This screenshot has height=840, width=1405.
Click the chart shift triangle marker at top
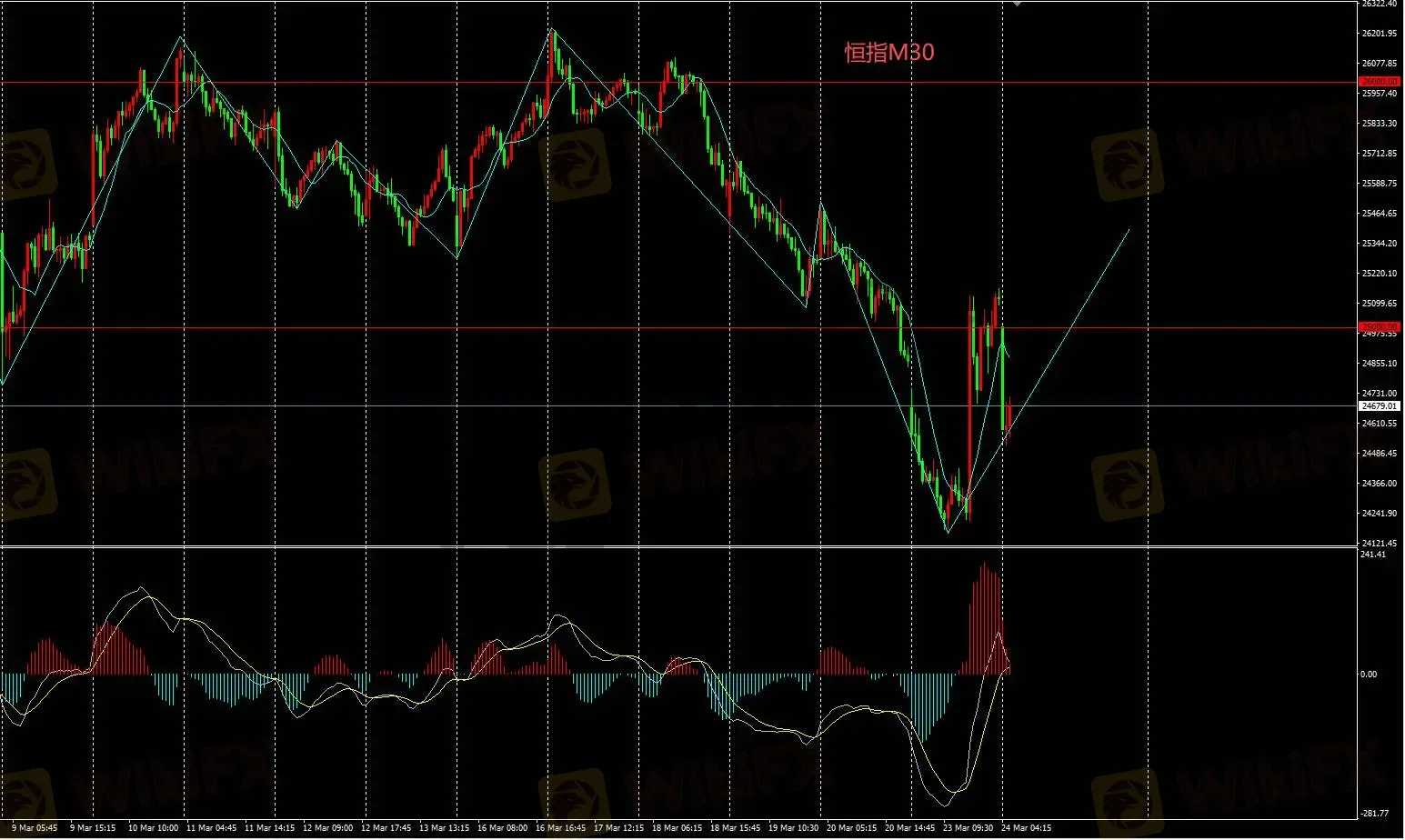[1017, 4]
